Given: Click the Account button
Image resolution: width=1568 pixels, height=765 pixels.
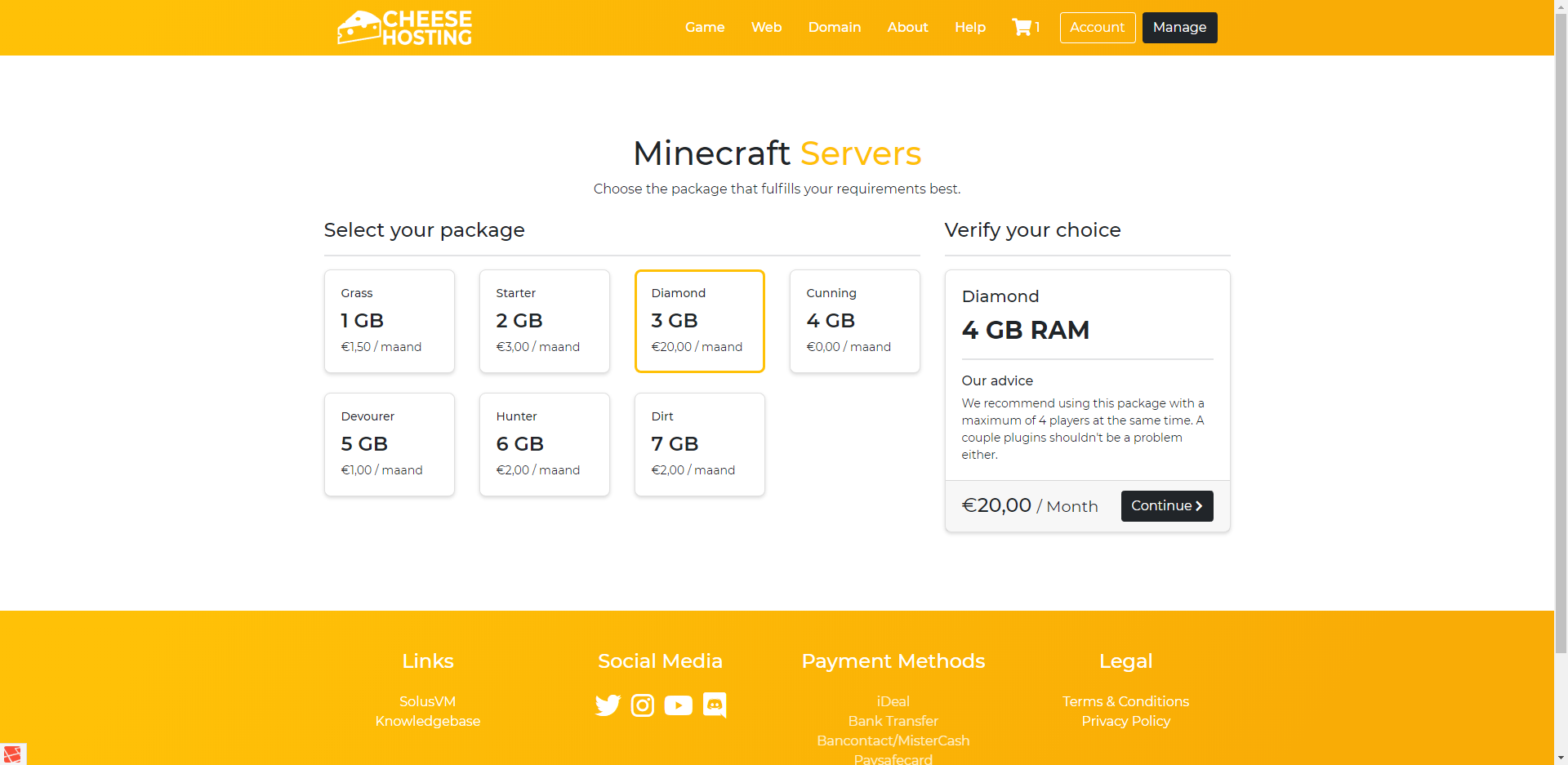Looking at the screenshot, I should [1098, 27].
